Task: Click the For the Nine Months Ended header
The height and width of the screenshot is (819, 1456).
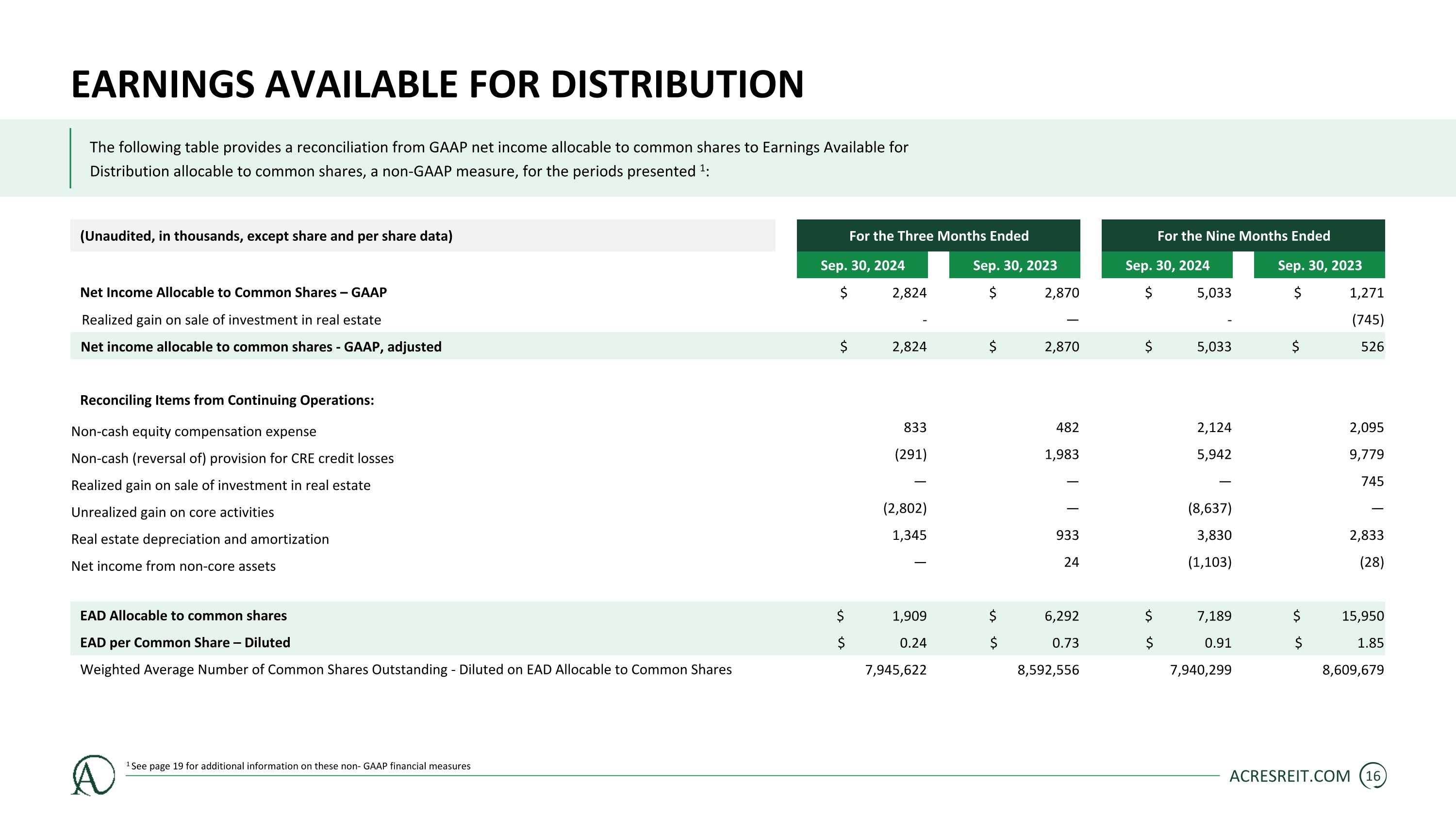Action: (x=1243, y=235)
